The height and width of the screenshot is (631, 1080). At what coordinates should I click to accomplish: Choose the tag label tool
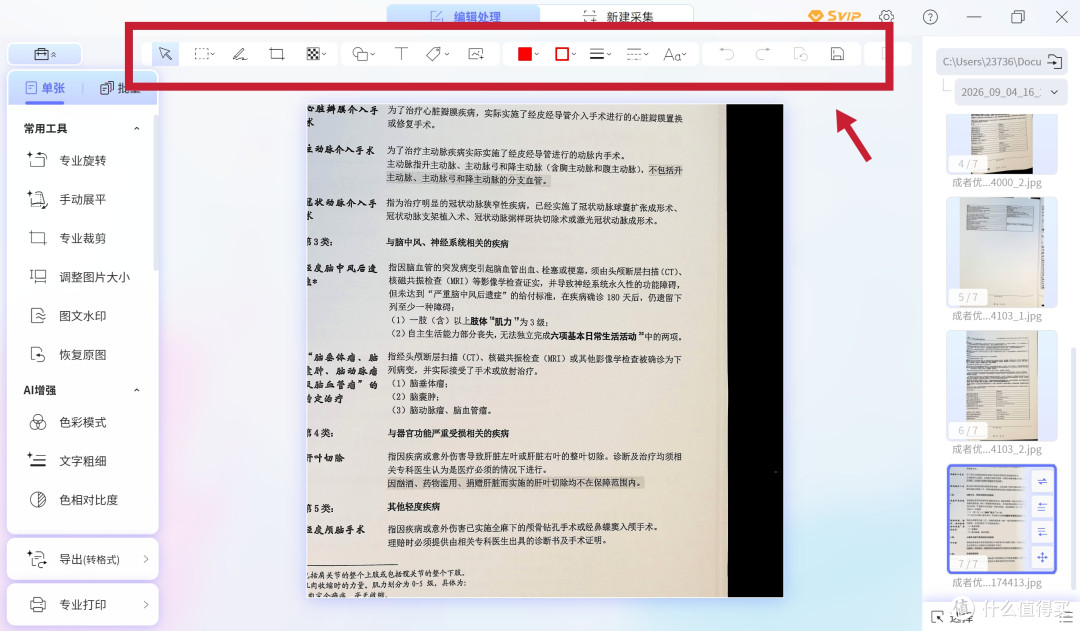click(433, 54)
